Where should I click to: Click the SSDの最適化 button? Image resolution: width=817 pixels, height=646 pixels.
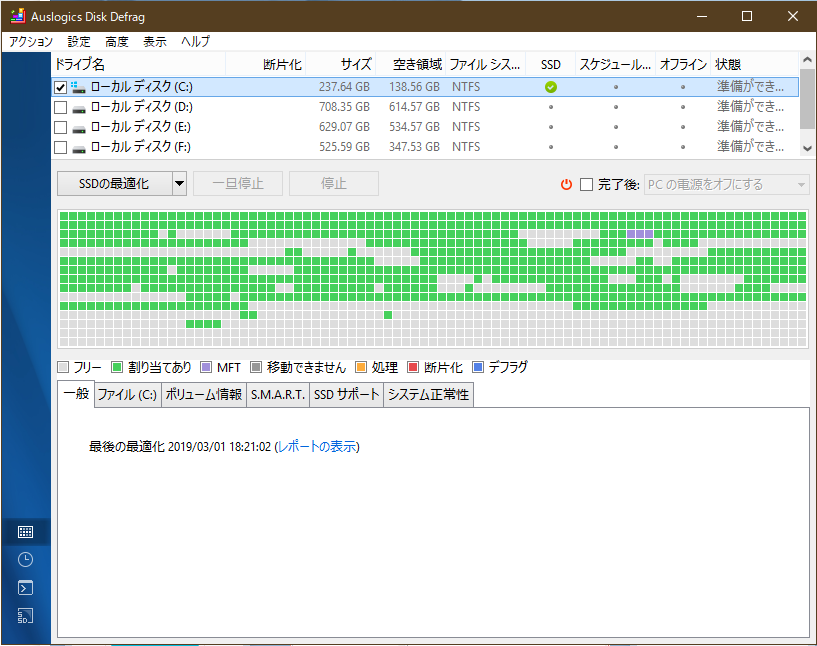click(x=114, y=183)
